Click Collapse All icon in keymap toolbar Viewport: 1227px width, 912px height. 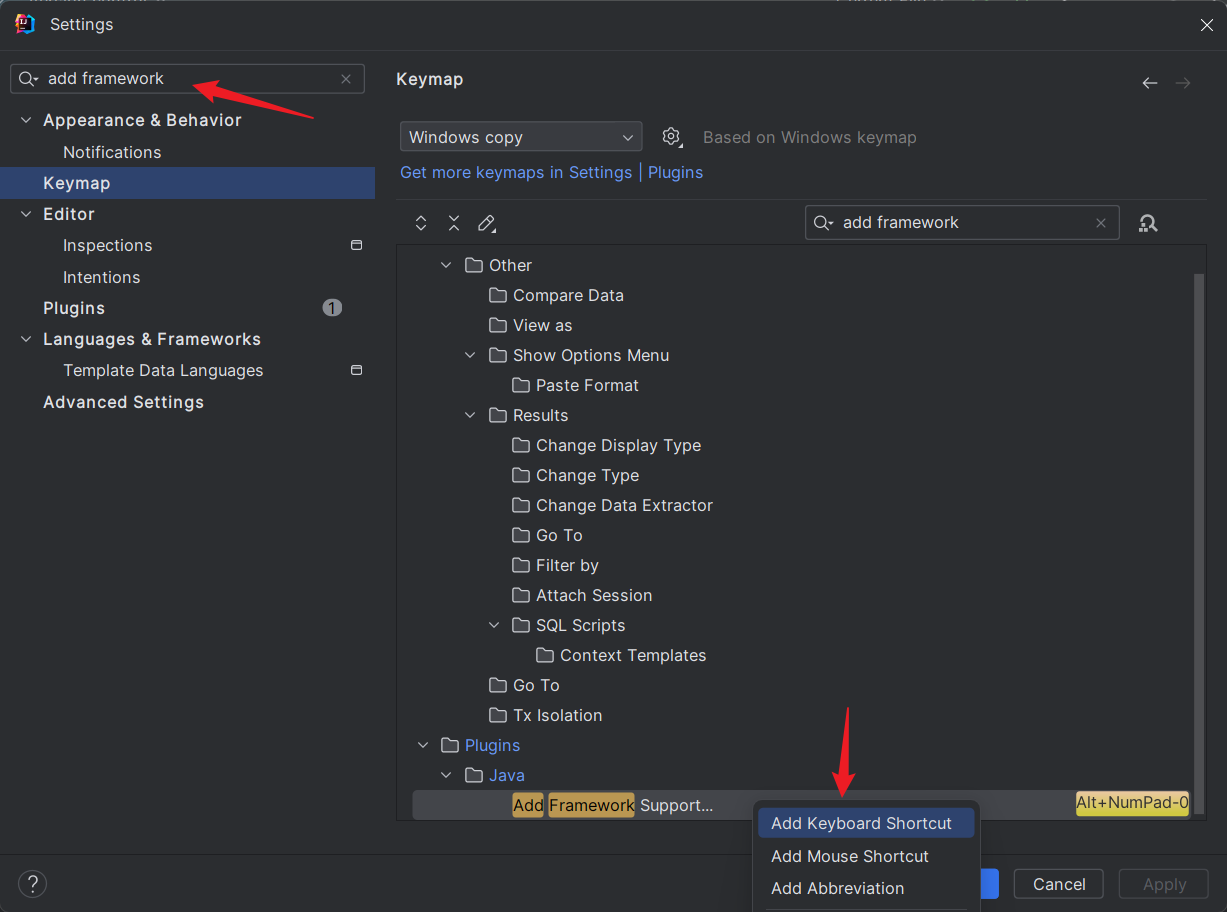[x=454, y=223]
